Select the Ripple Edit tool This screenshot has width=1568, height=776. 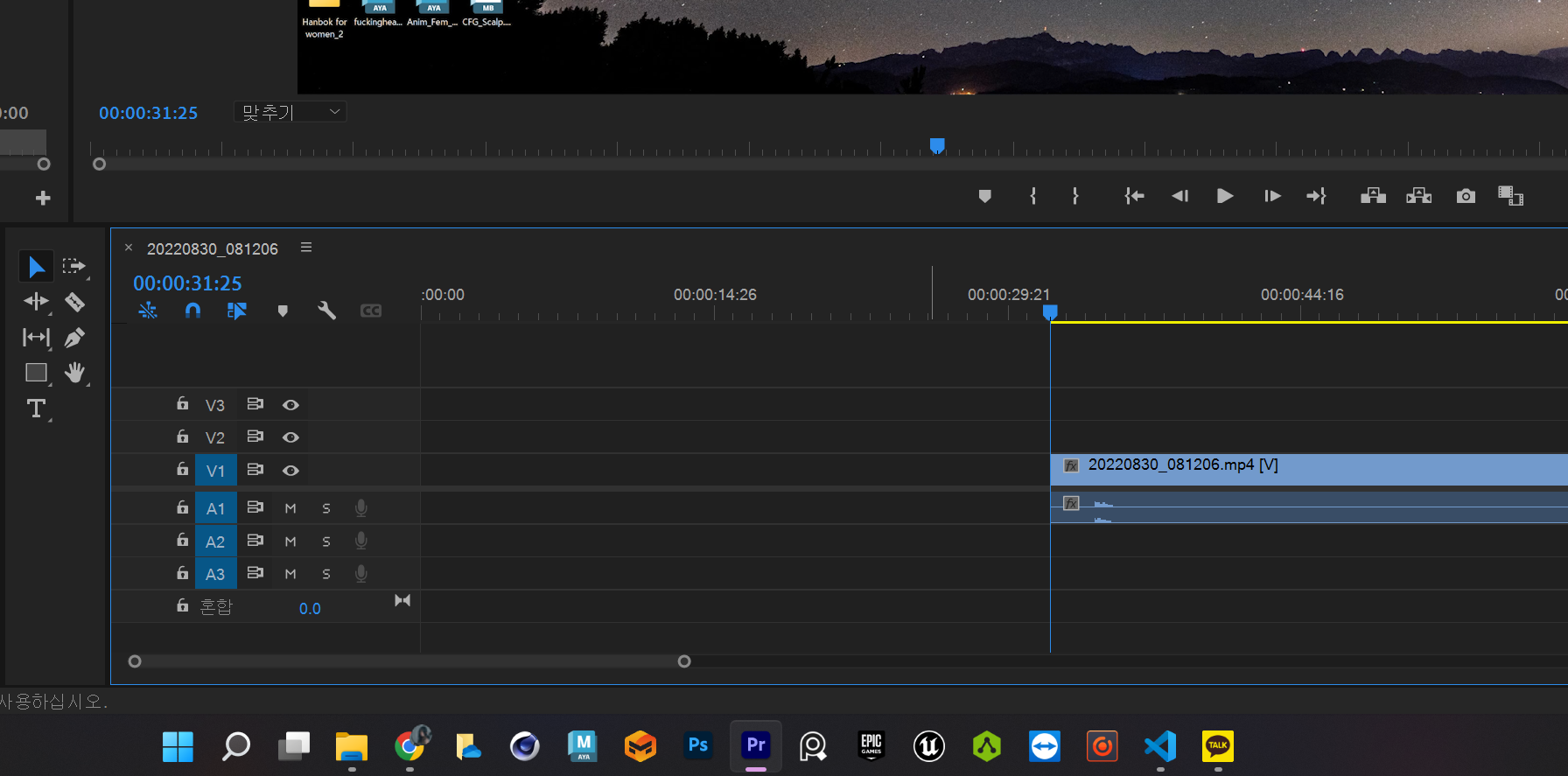point(36,302)
